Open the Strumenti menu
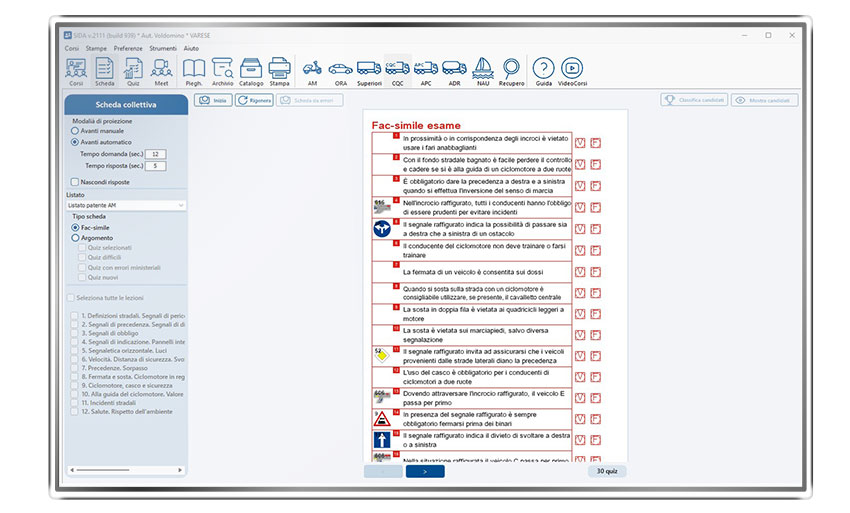This screenshot has height=513, width=850. 163,48
